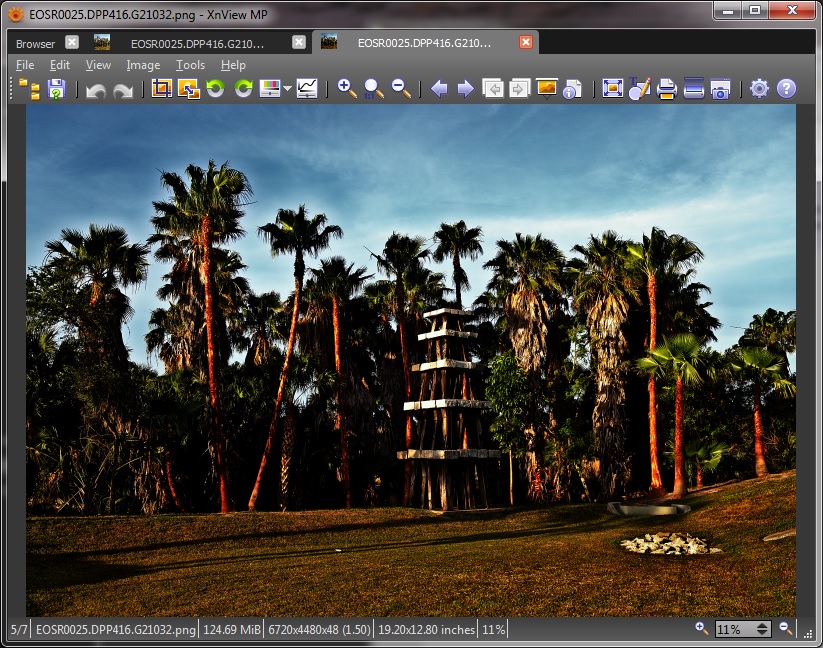
Task: Click the Save file icon
Action: click(x=56, y=89)
